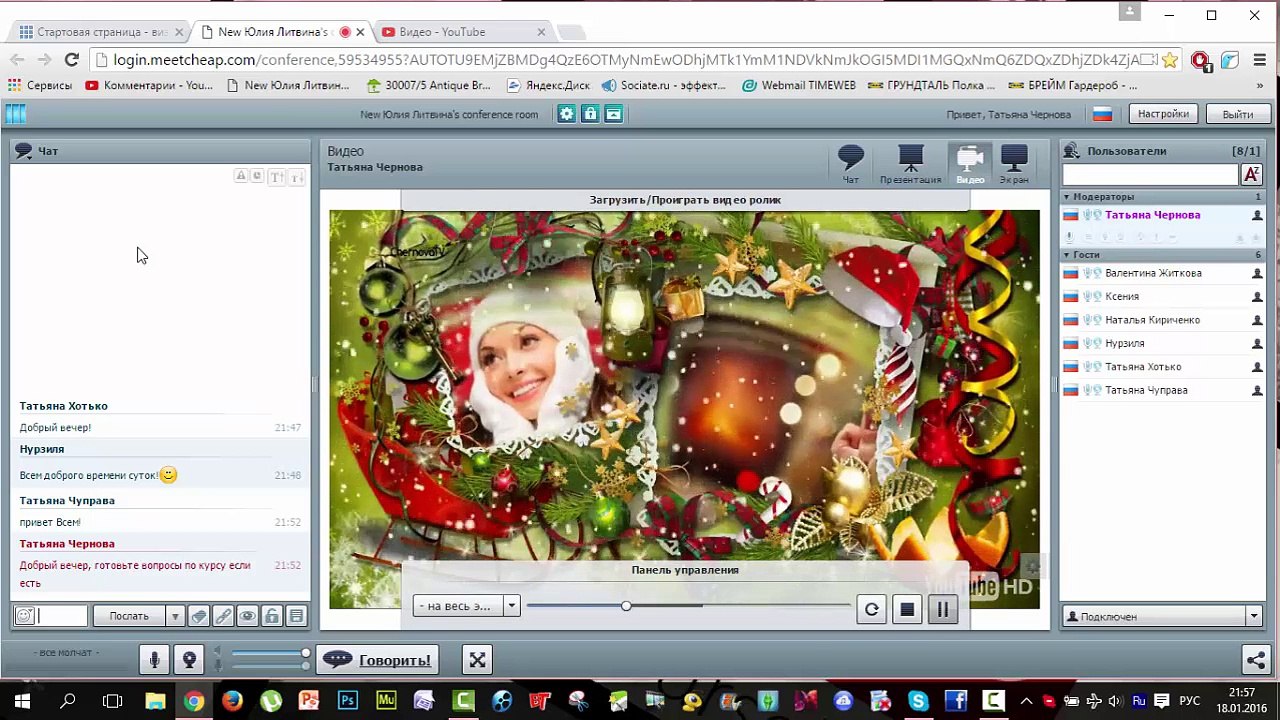Seek the video progress slider
This screenshot has height=720, width=1280.
[688, 606]
